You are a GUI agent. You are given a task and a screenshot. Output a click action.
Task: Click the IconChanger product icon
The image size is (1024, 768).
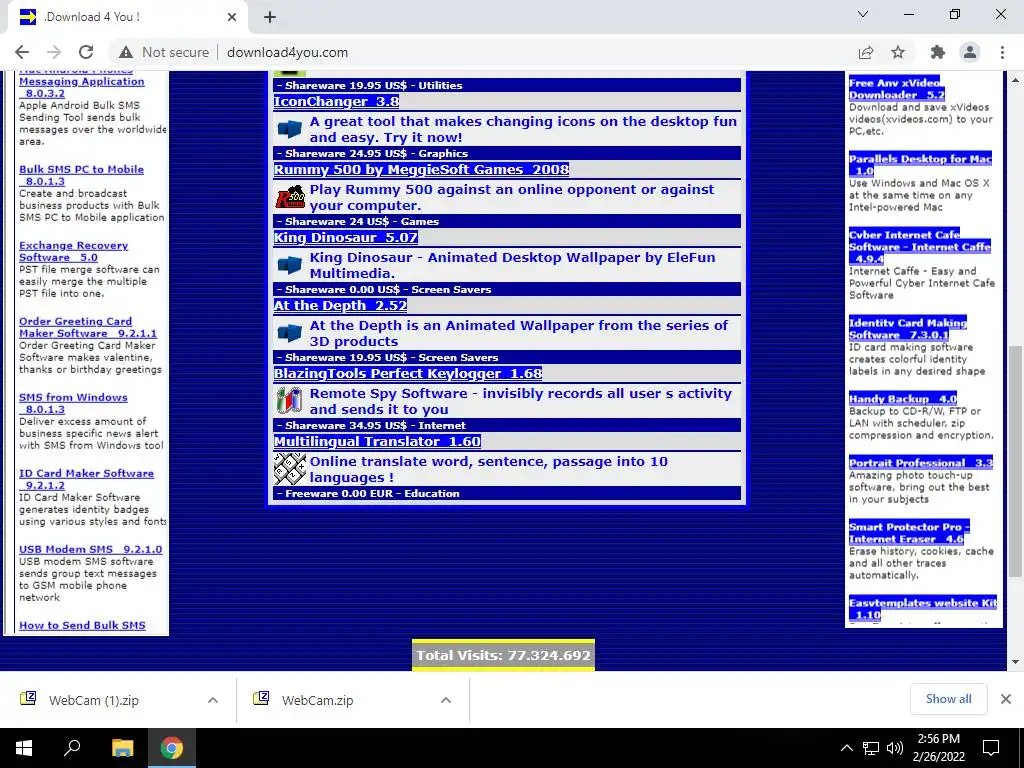point(289,129)
